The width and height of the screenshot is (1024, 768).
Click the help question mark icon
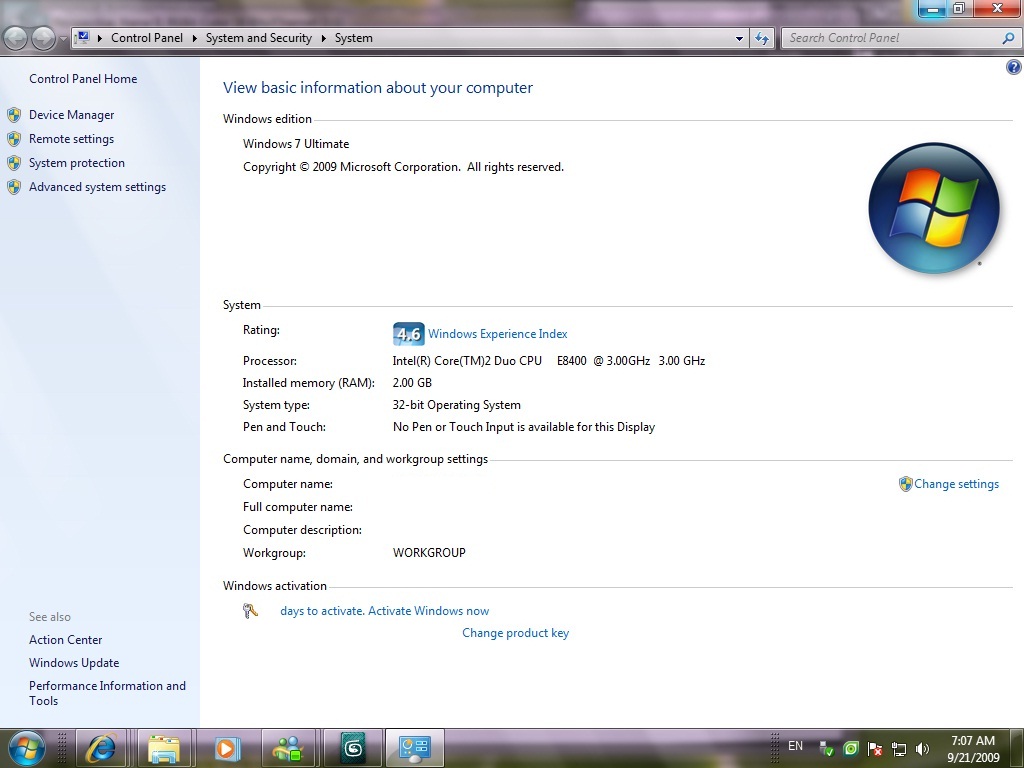click(1014, 67)
